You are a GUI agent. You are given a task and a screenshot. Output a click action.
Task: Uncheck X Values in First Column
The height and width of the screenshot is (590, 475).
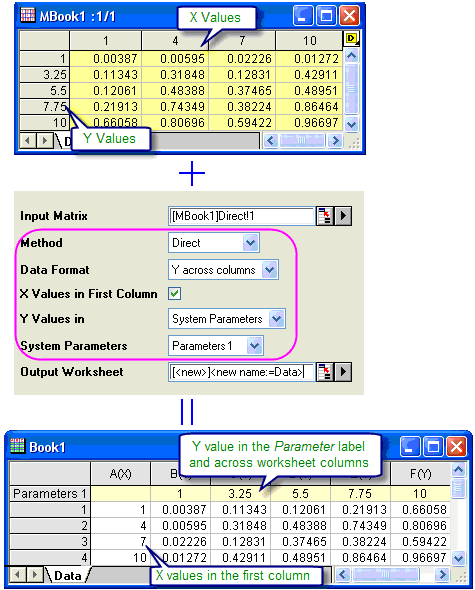click(x=175, y=293)
